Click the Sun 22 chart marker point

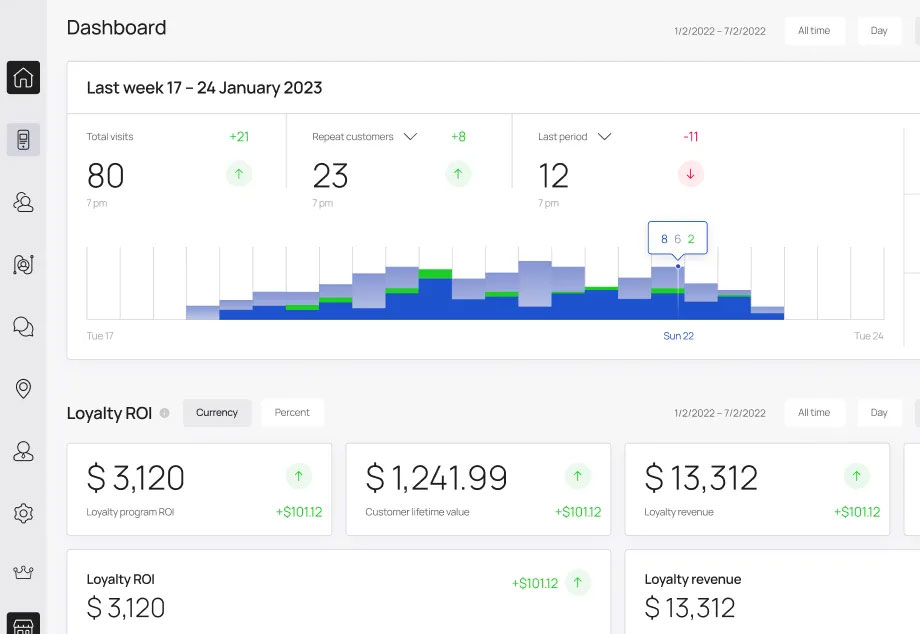[x=678, y=266]
